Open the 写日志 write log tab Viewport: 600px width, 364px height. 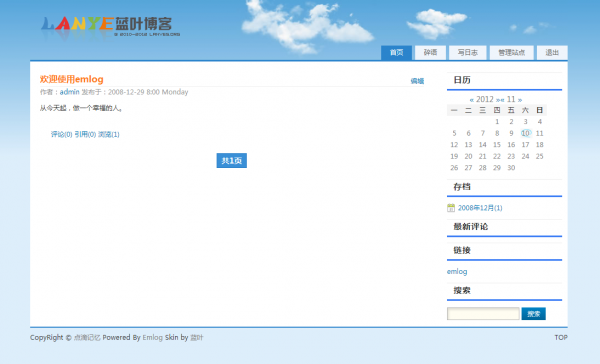click(468, 52)
